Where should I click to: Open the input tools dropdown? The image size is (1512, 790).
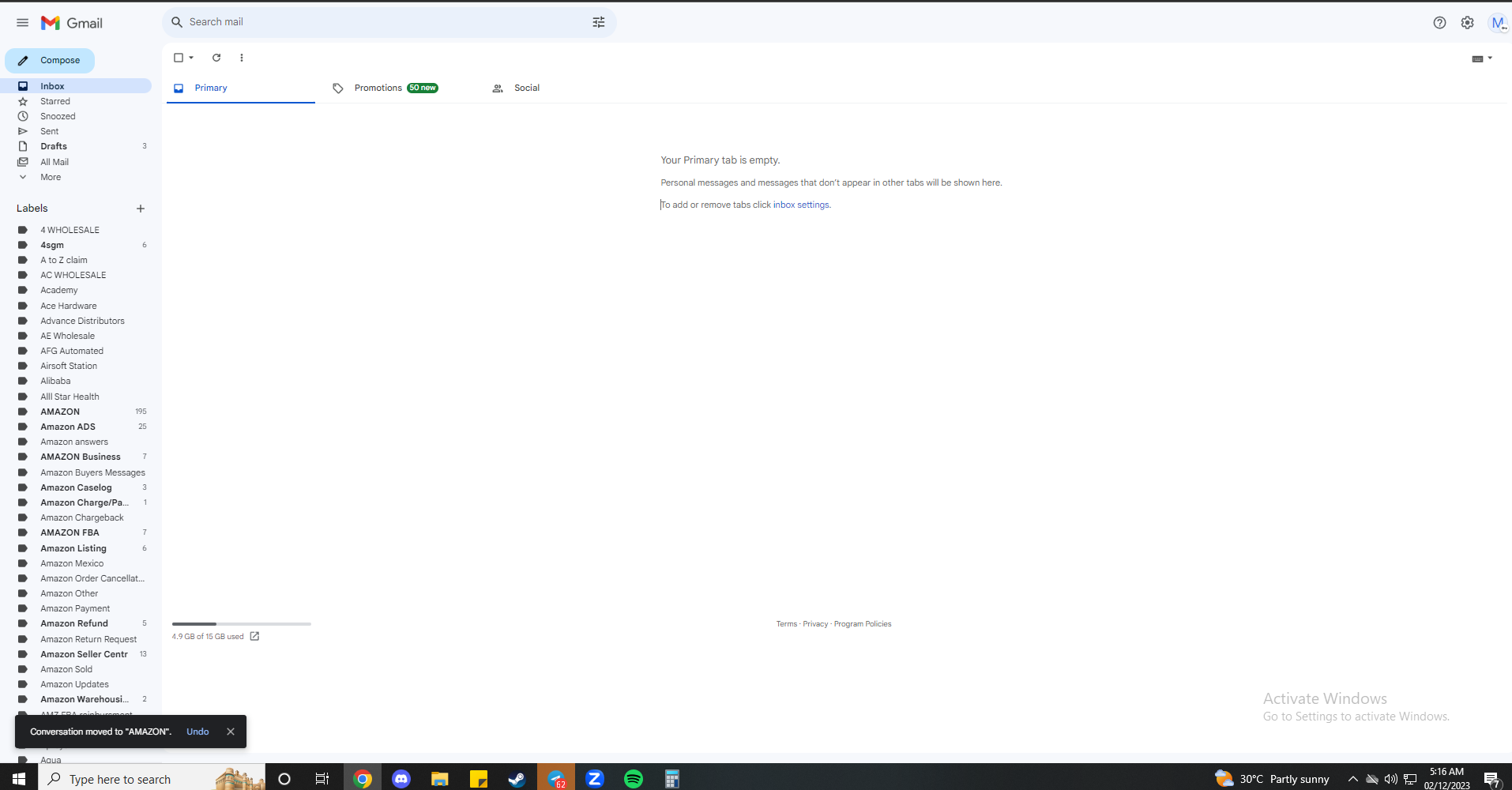[1482, 58]
